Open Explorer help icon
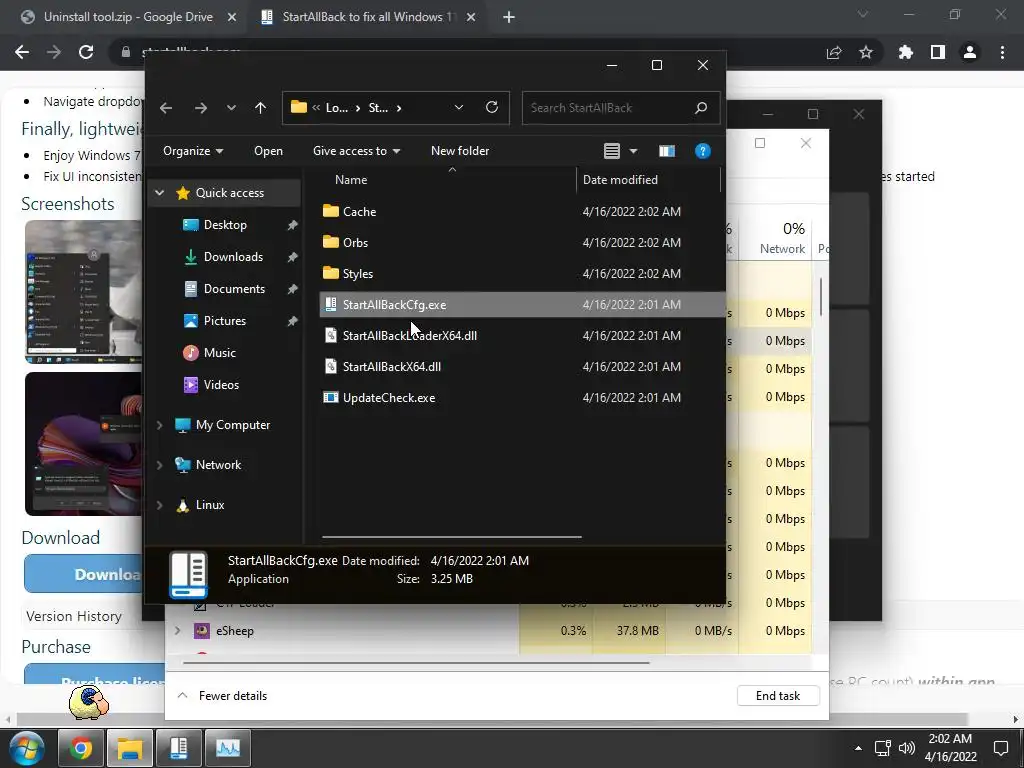The image size is (1024, 768). pyautogui.click(x=703, y=151)
